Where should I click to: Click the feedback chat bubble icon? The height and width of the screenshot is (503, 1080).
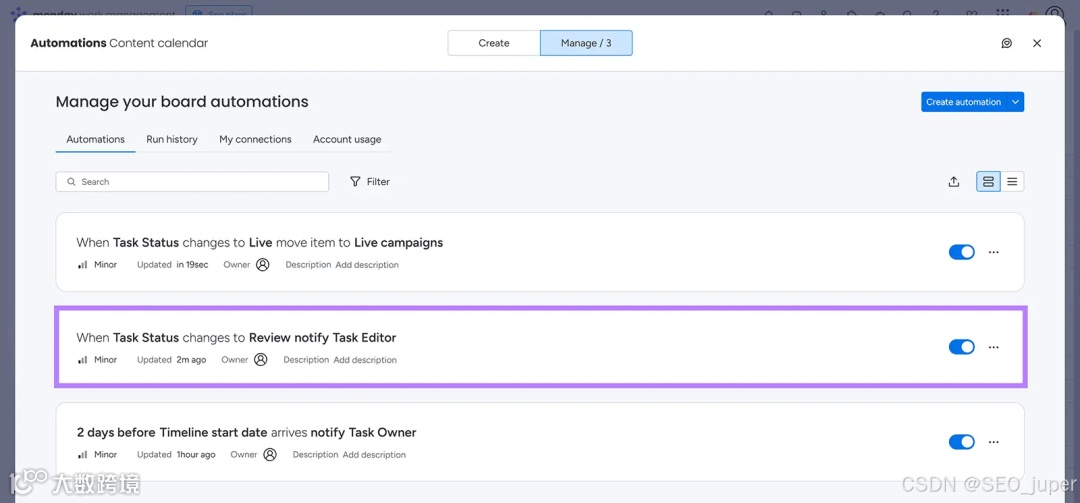pos(1007,43)
